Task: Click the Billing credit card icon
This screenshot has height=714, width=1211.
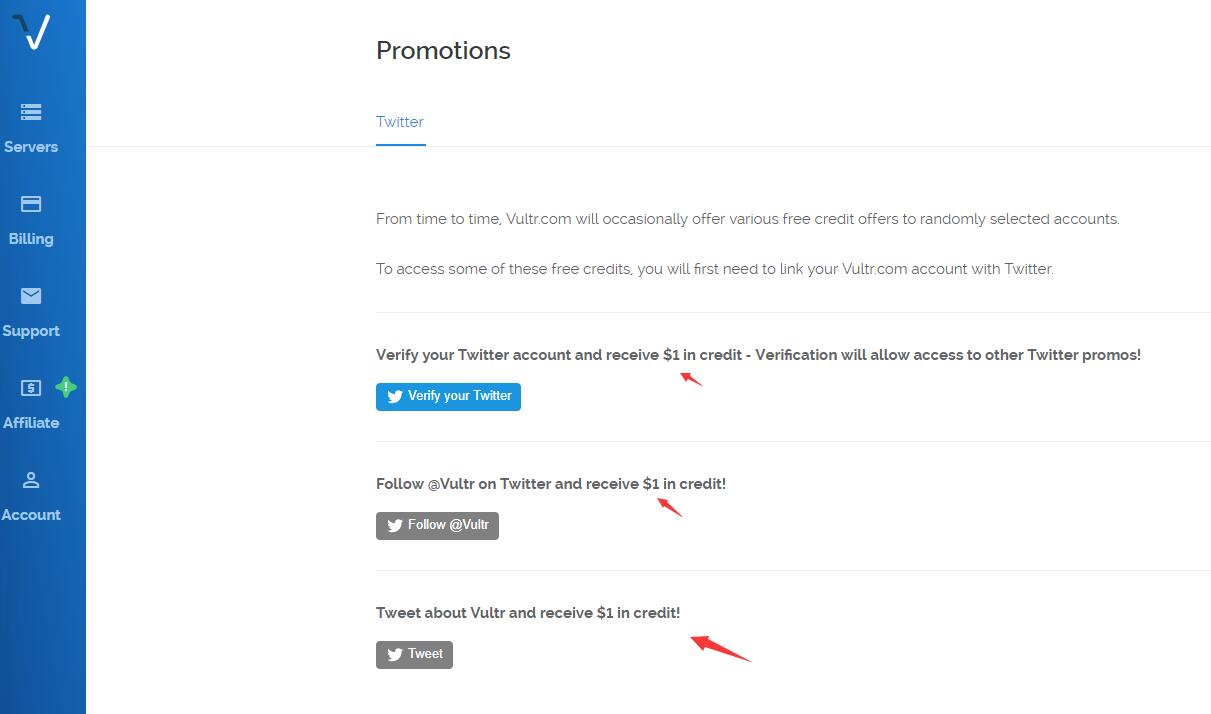Action: click(31, 204)
